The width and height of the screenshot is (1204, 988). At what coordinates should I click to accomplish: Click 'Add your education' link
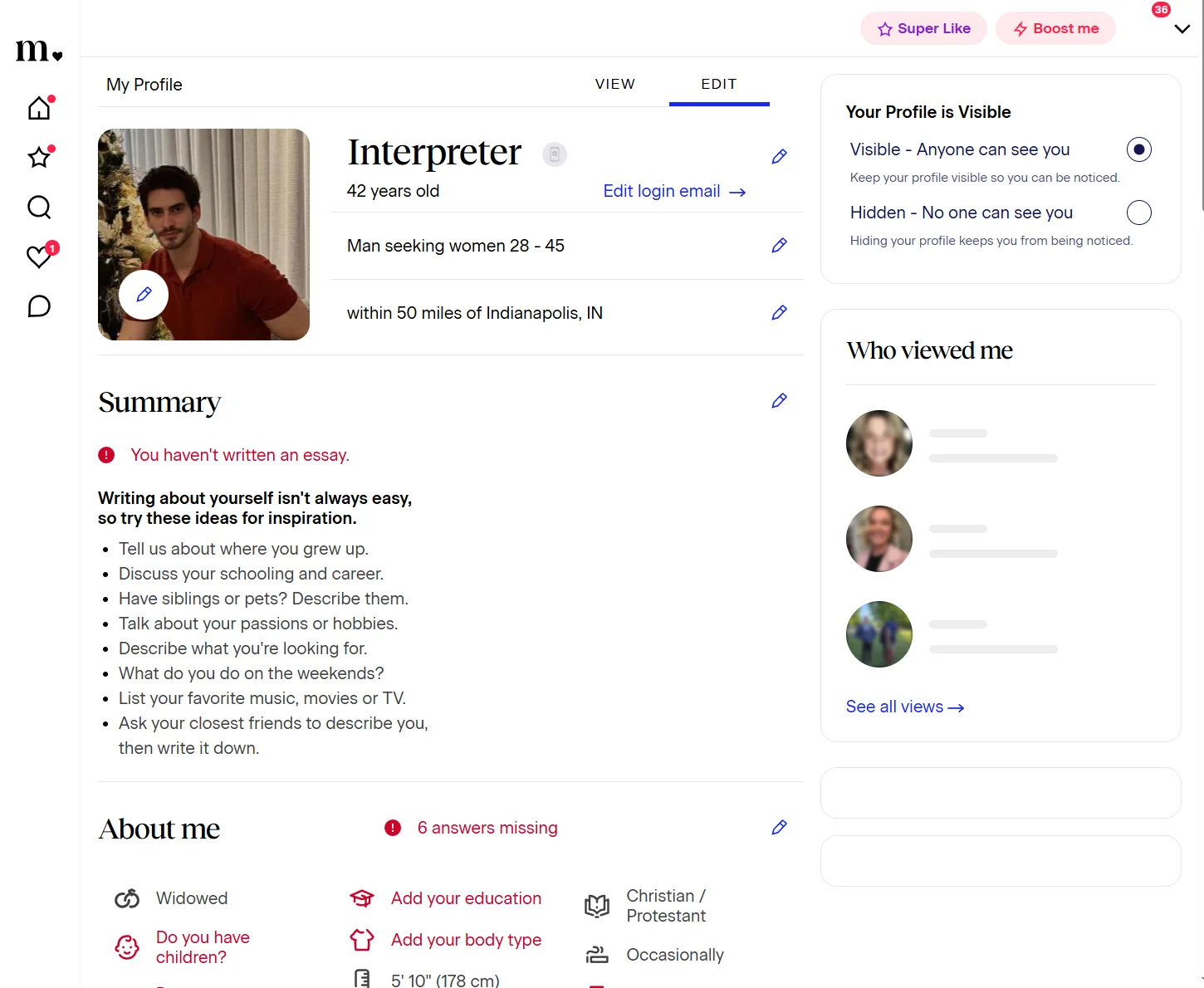pyautogui.click(x=466, y=898)
